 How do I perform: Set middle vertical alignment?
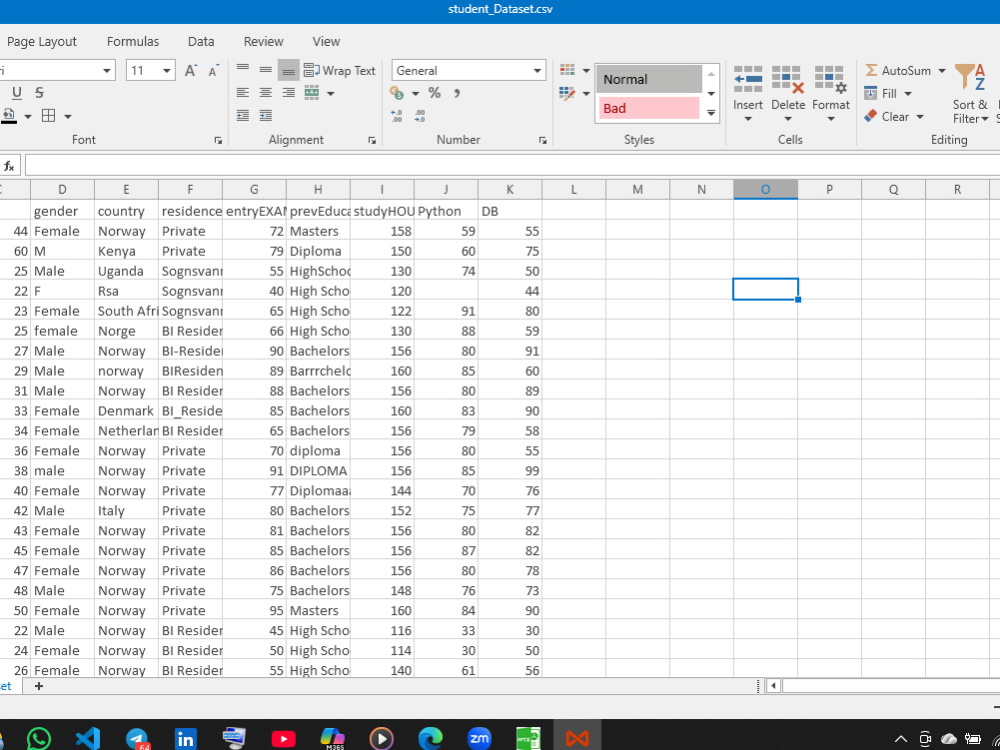265,70
